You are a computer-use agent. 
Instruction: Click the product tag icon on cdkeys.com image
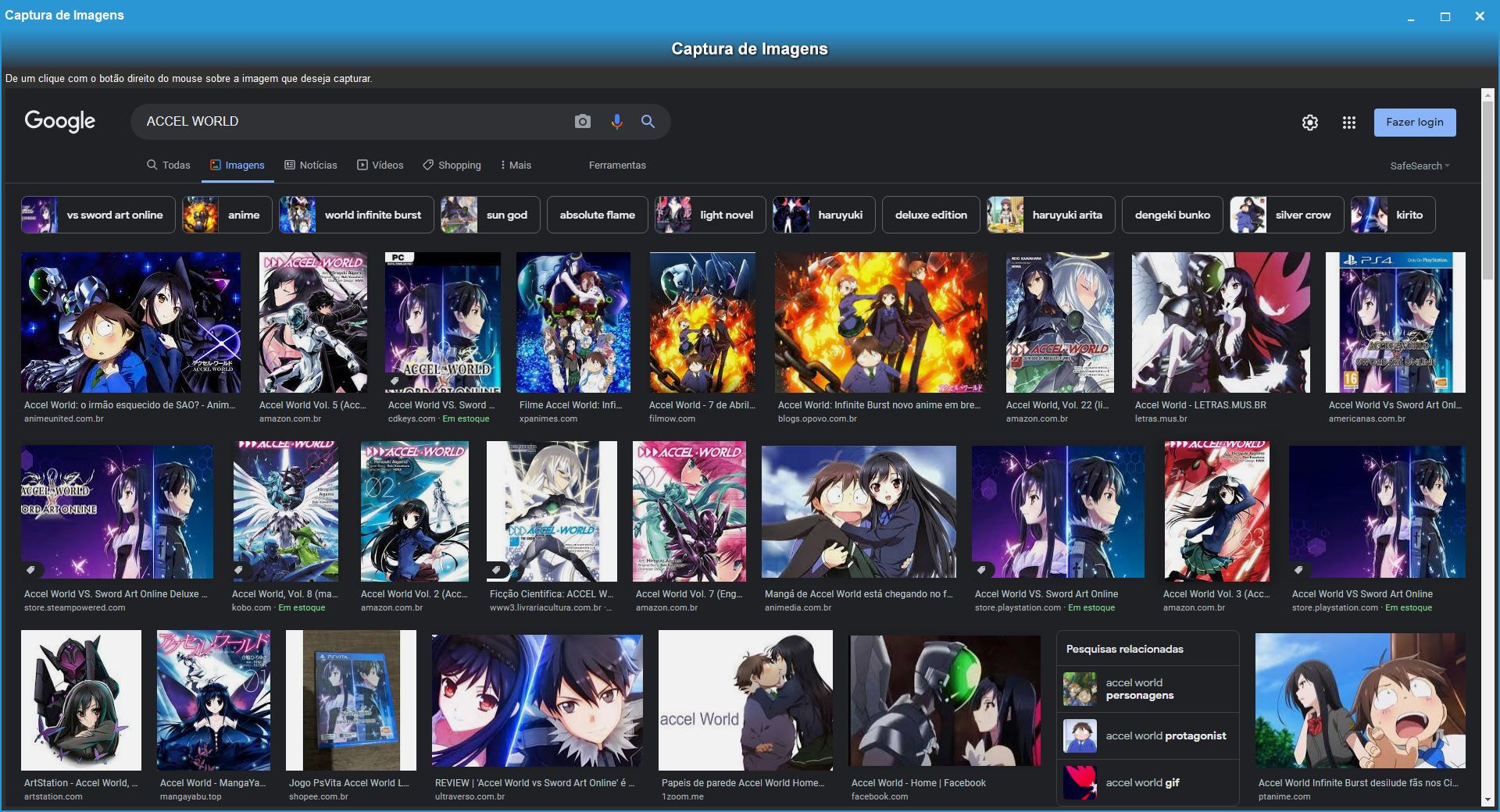point(395,382)
